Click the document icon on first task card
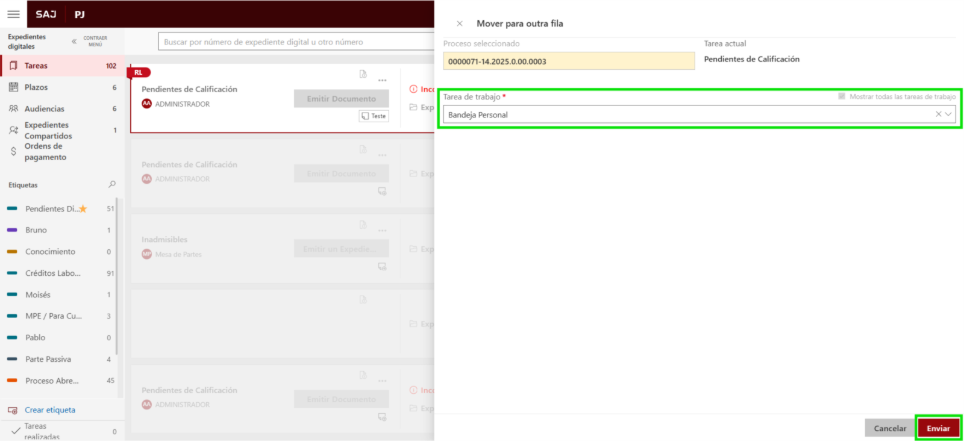 tap(363, 74)
